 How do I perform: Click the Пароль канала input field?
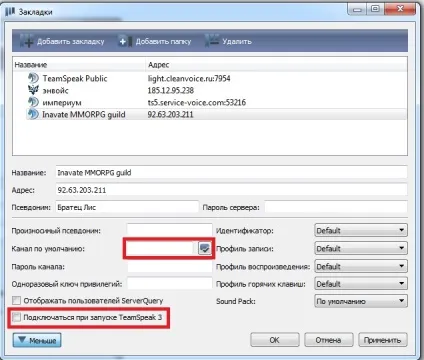point(169,266)
